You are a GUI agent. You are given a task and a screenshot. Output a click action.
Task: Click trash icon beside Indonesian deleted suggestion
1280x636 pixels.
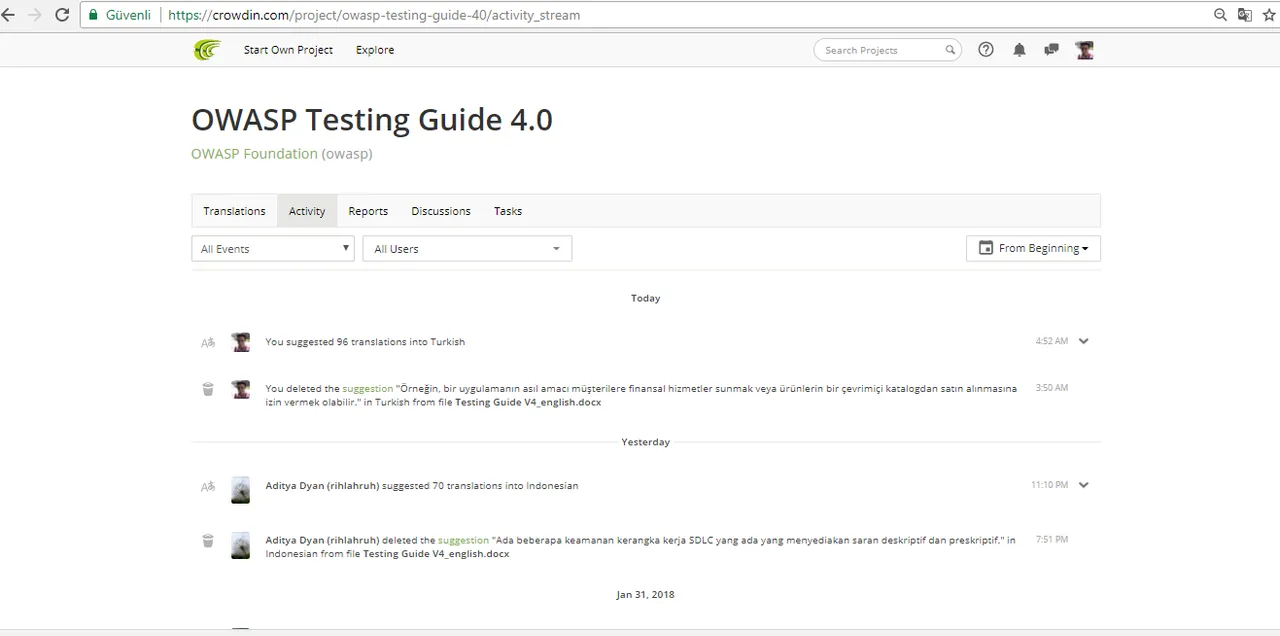click(208, 541)
